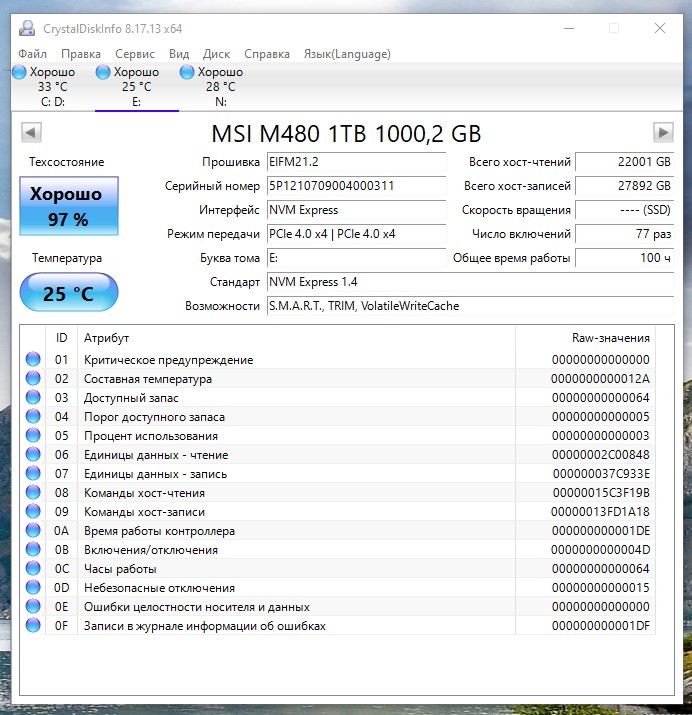
Task: Open the Вид menu
Action: 179,54
